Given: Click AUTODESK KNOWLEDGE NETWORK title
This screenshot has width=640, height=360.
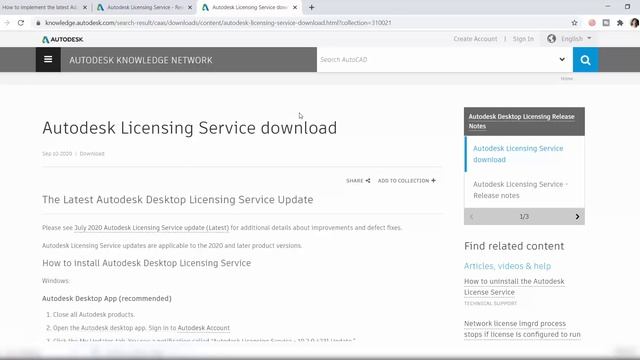Looking at the screenshot, I should pyautogui.click(x=141, y=60).
